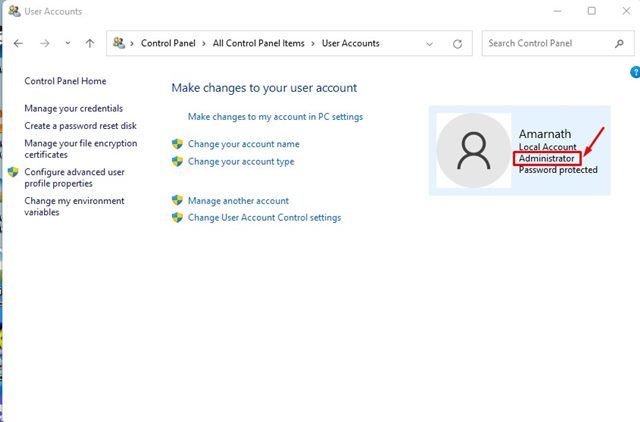Go up one level with the up arrow
Viewport: 640px width, 422px height.
90,43
